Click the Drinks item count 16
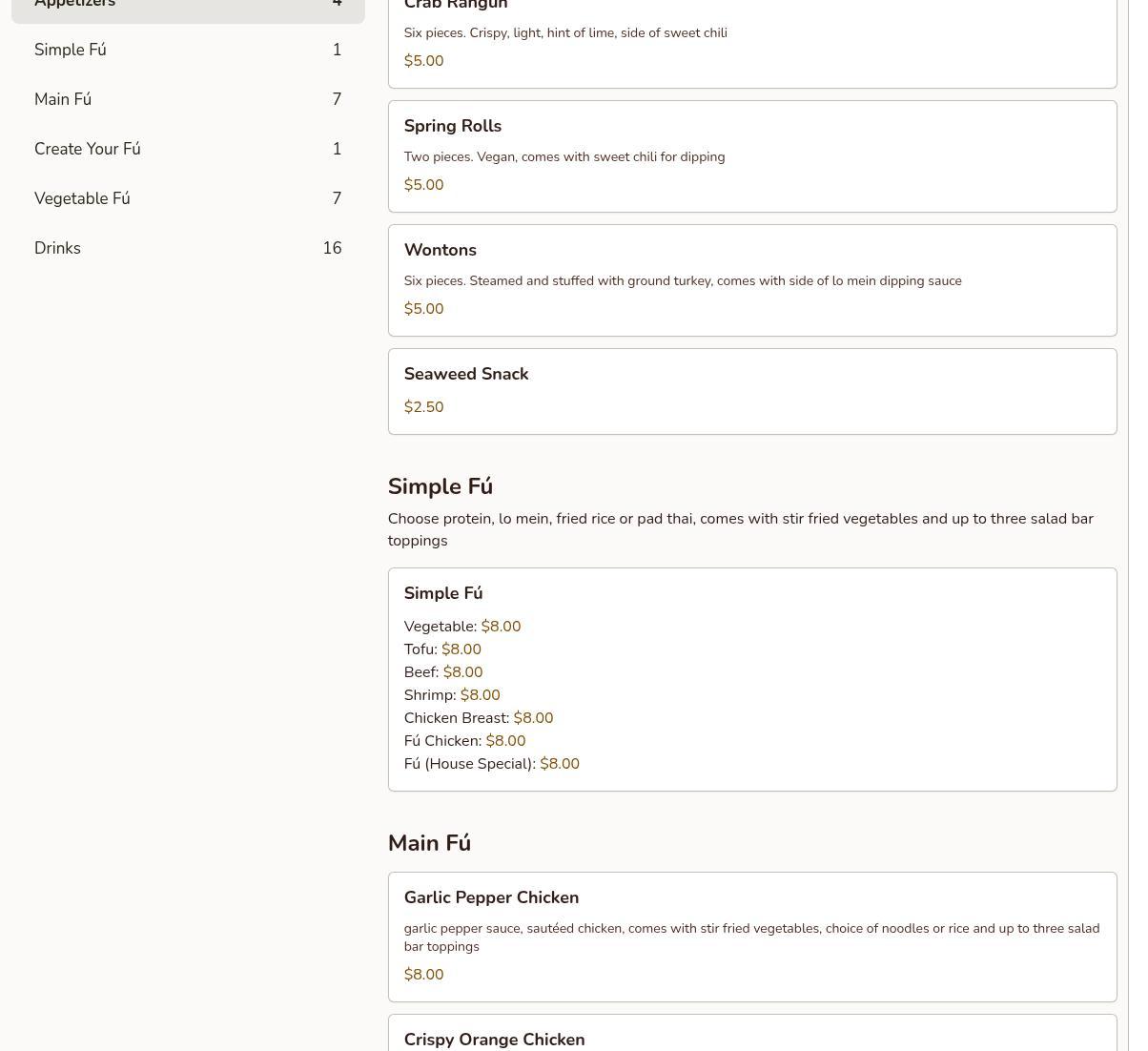1148x1051 pixels. click(x=332, y=248)
